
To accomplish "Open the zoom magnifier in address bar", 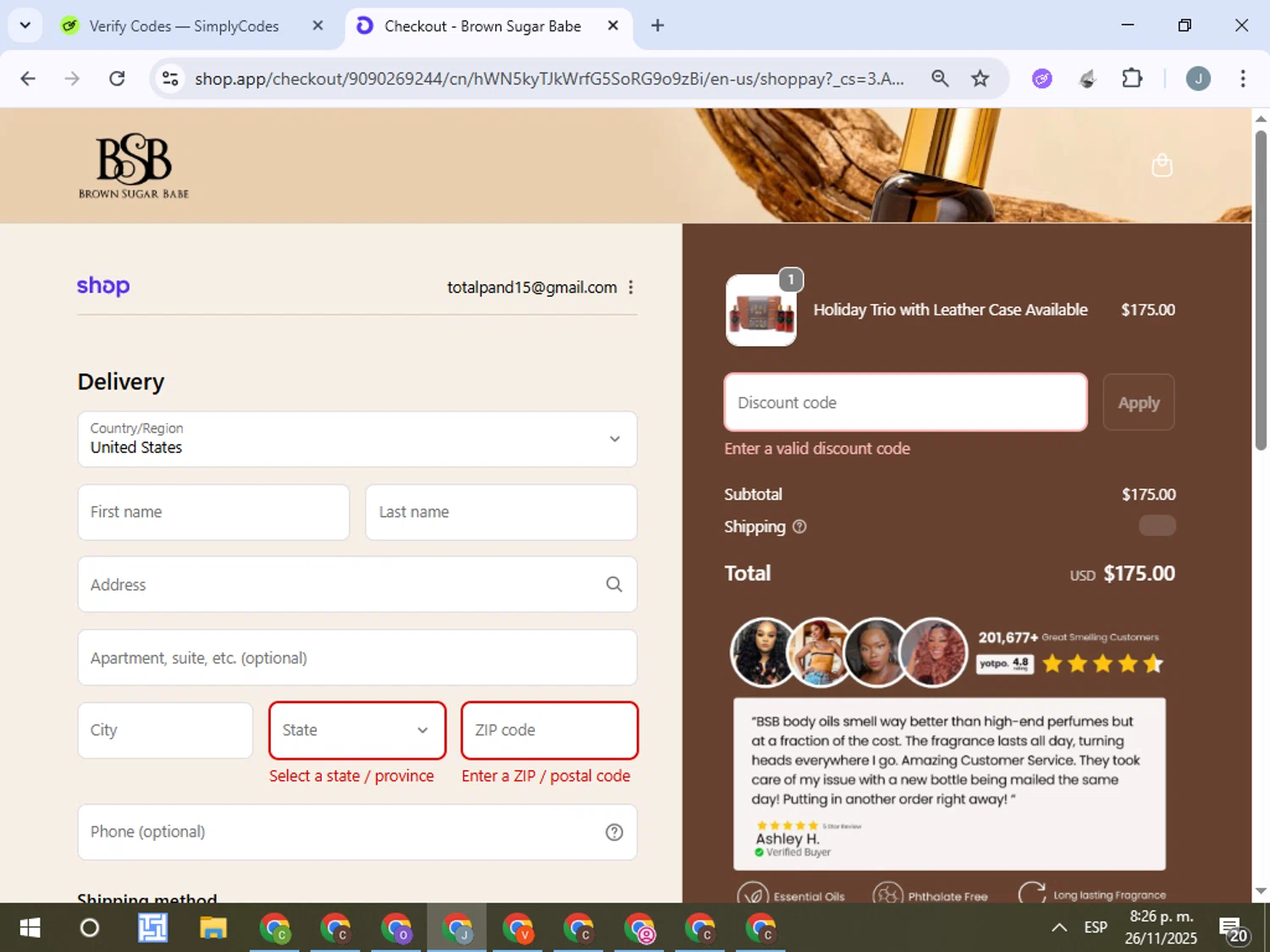I will pyautogui.click(x=940, y=79).
